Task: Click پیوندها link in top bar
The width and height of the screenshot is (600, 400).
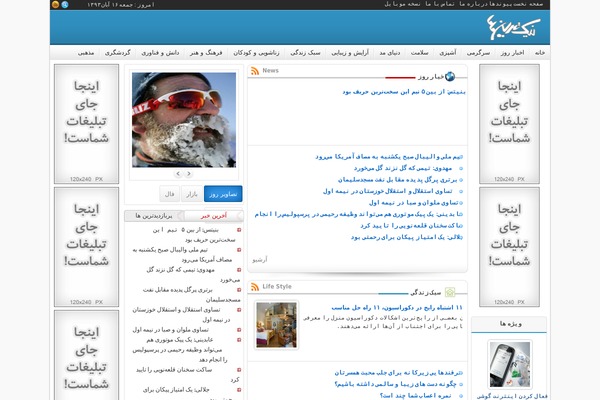Action: click(499, 4)
